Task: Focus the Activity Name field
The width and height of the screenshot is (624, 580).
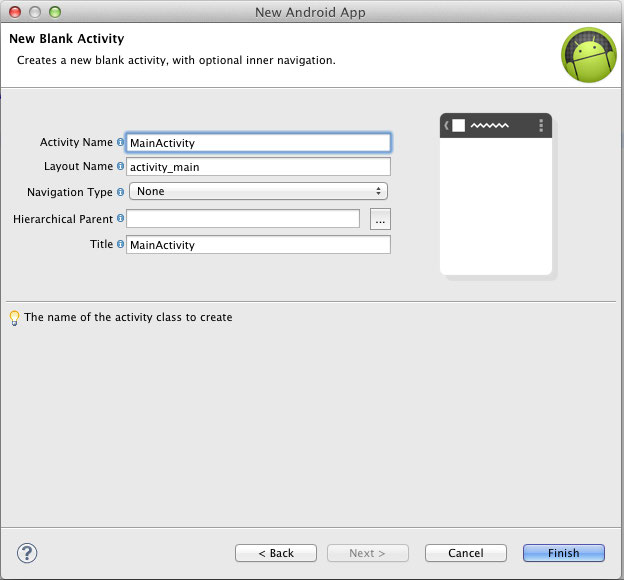Action: pyautogui.click(x=258, y=143)
